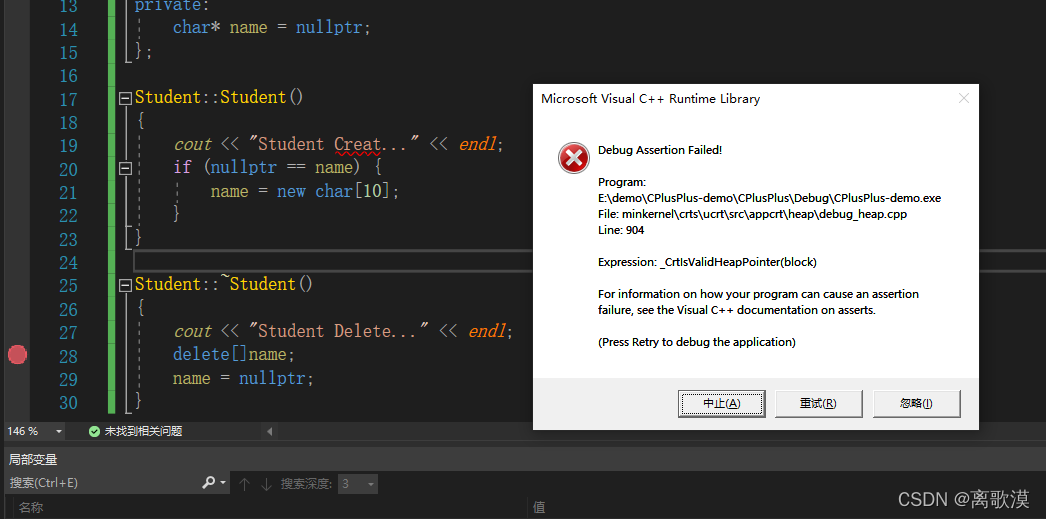The width and height of the screenshot is (1046, 519).
Task: Click the 'Line: 904' text in dialog
Action: click(x=621, y=230)
